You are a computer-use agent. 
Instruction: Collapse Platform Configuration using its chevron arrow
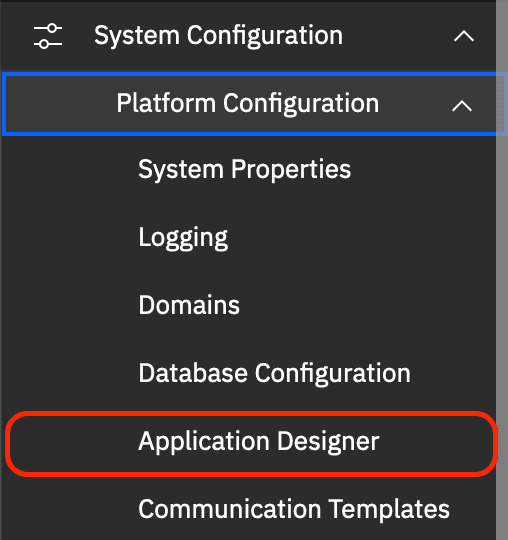(462, 106)
